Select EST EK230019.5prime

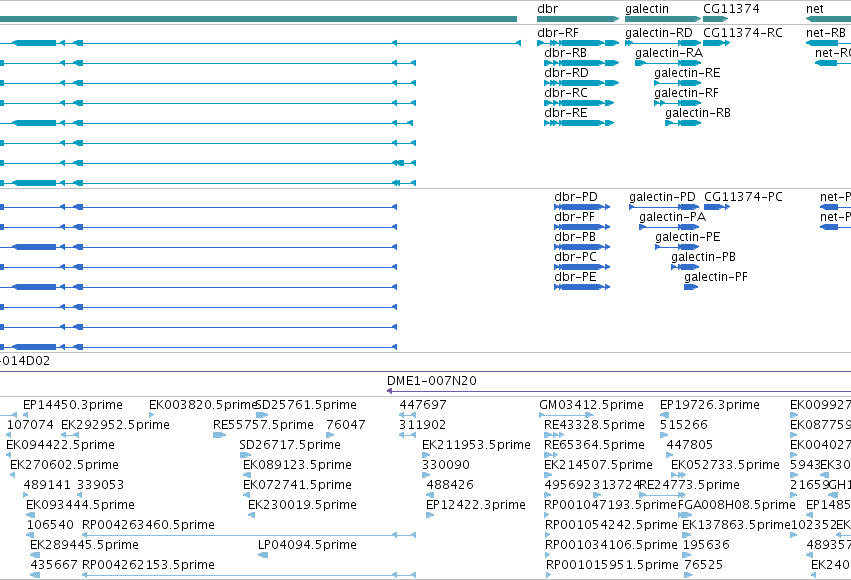click(302, 505)
